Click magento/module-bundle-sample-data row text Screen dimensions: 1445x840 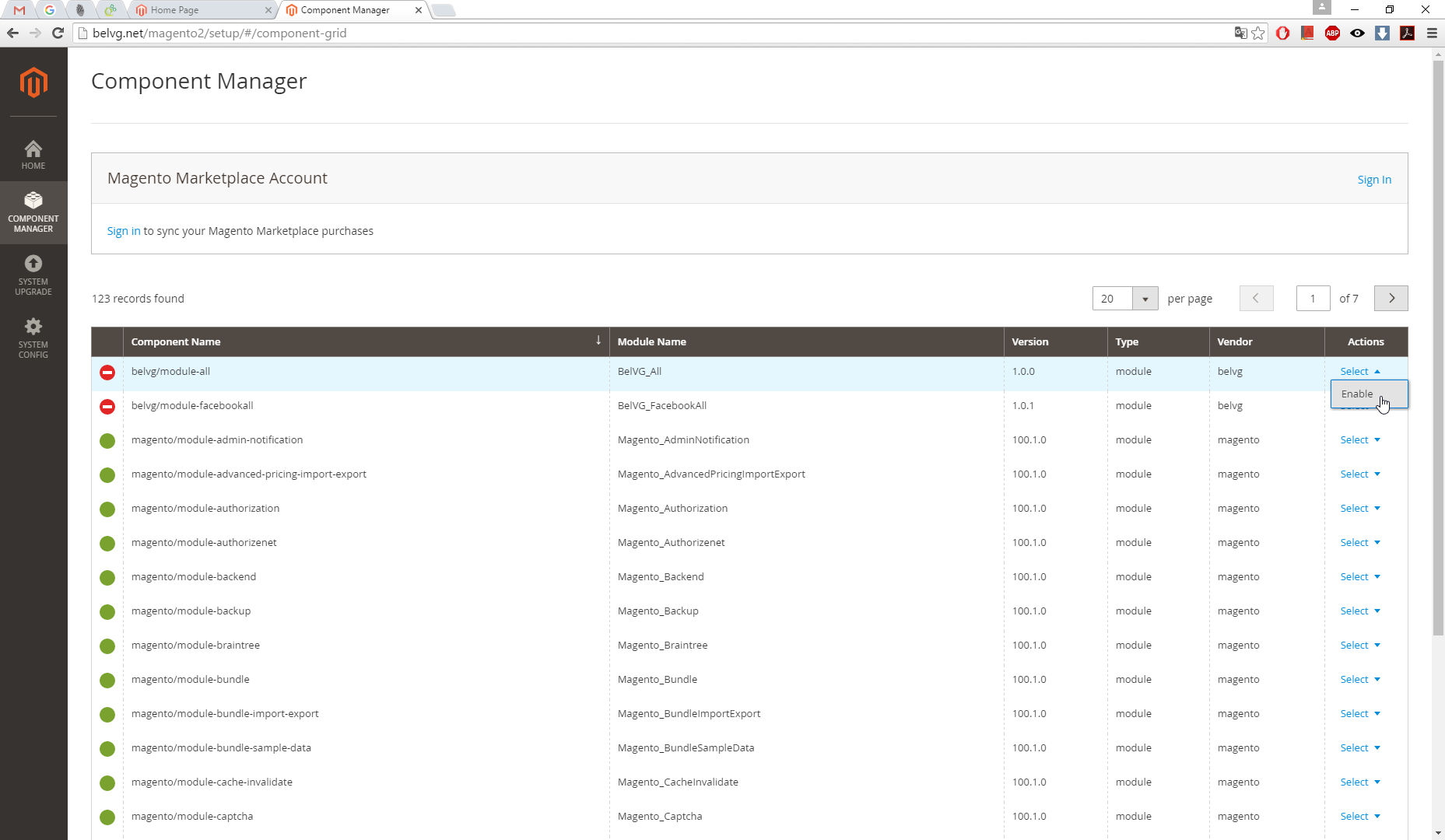(221, 747)
